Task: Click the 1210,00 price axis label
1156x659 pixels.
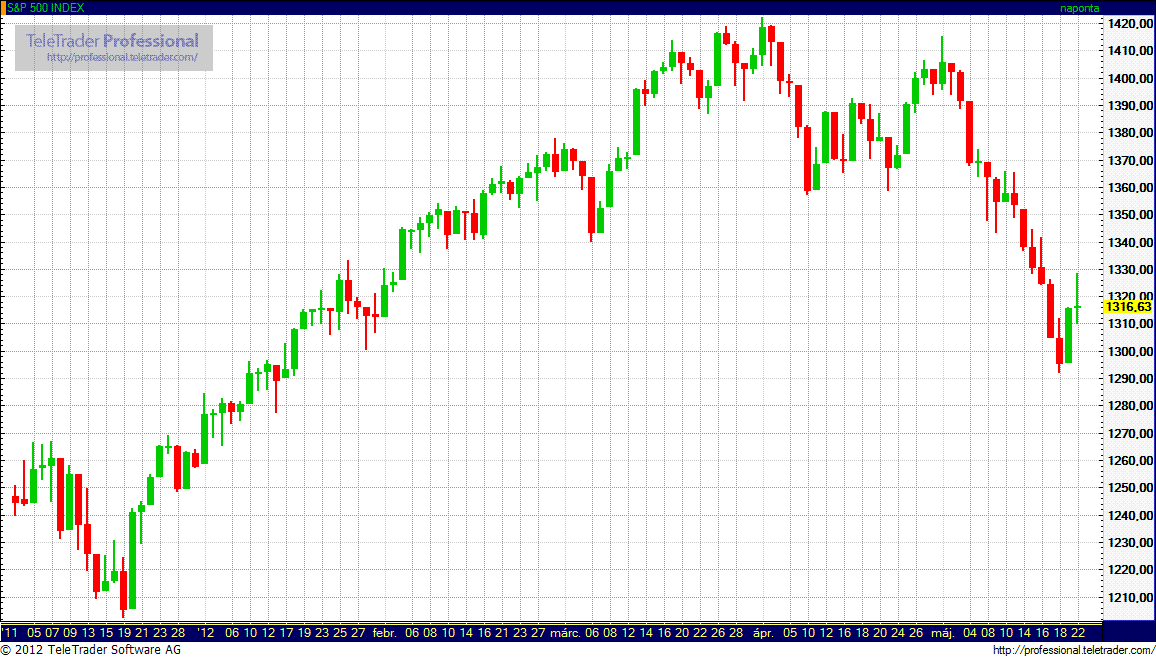Action: coord(1130,596)
